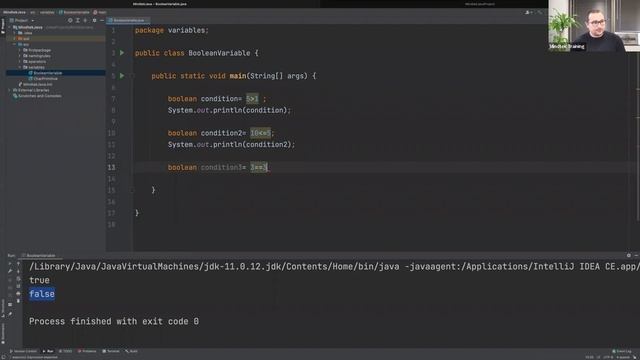Open Version Control tool window
Image resolution: width=640 pixels, height=360 pixels.
pyautogui.click(x=23, y=351)
